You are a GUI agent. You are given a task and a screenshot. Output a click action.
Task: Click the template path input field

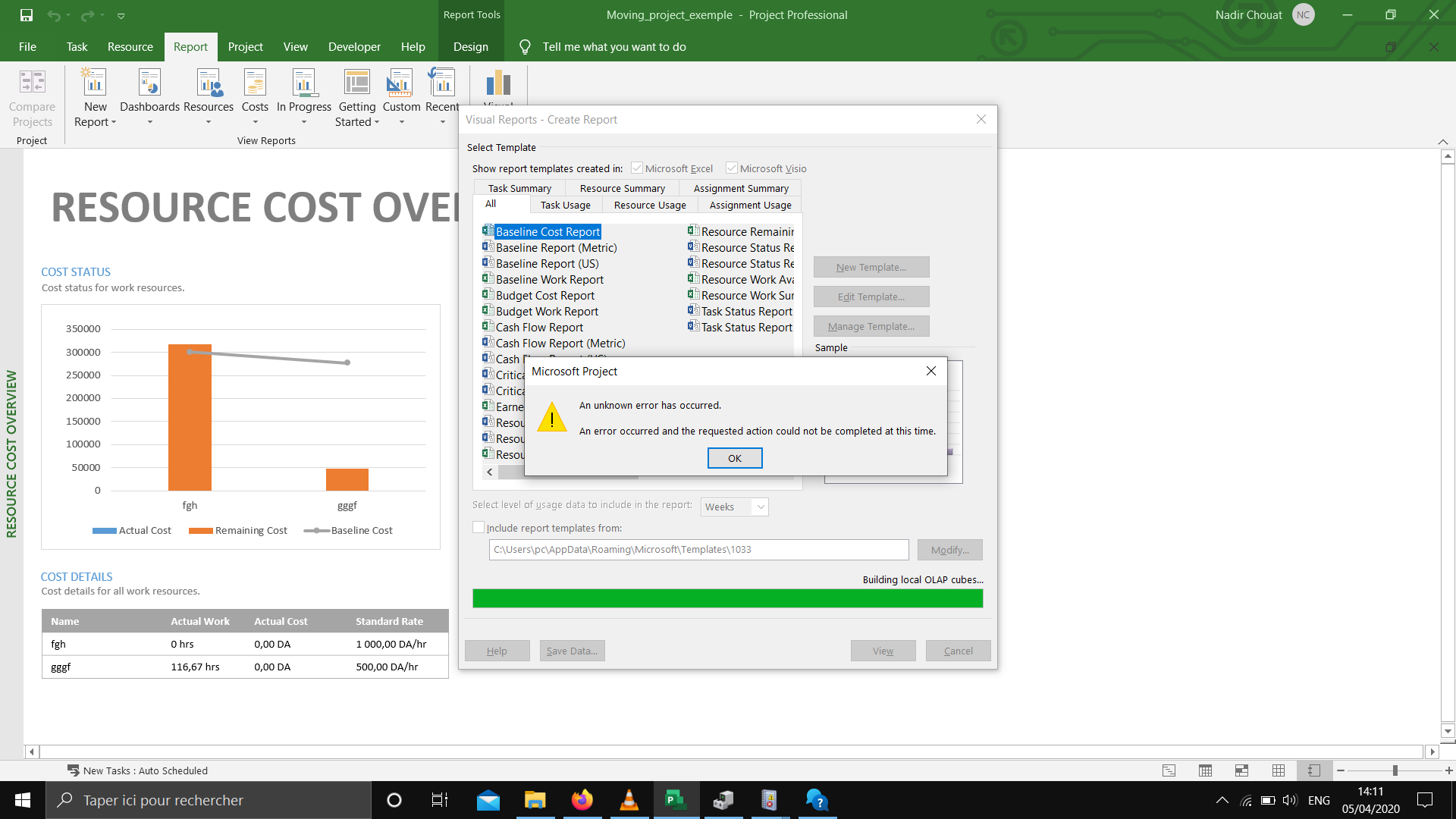tap(698, 550)
